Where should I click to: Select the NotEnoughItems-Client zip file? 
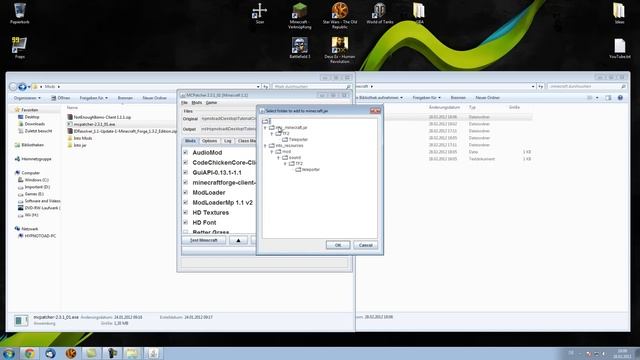tap(99, 117)
